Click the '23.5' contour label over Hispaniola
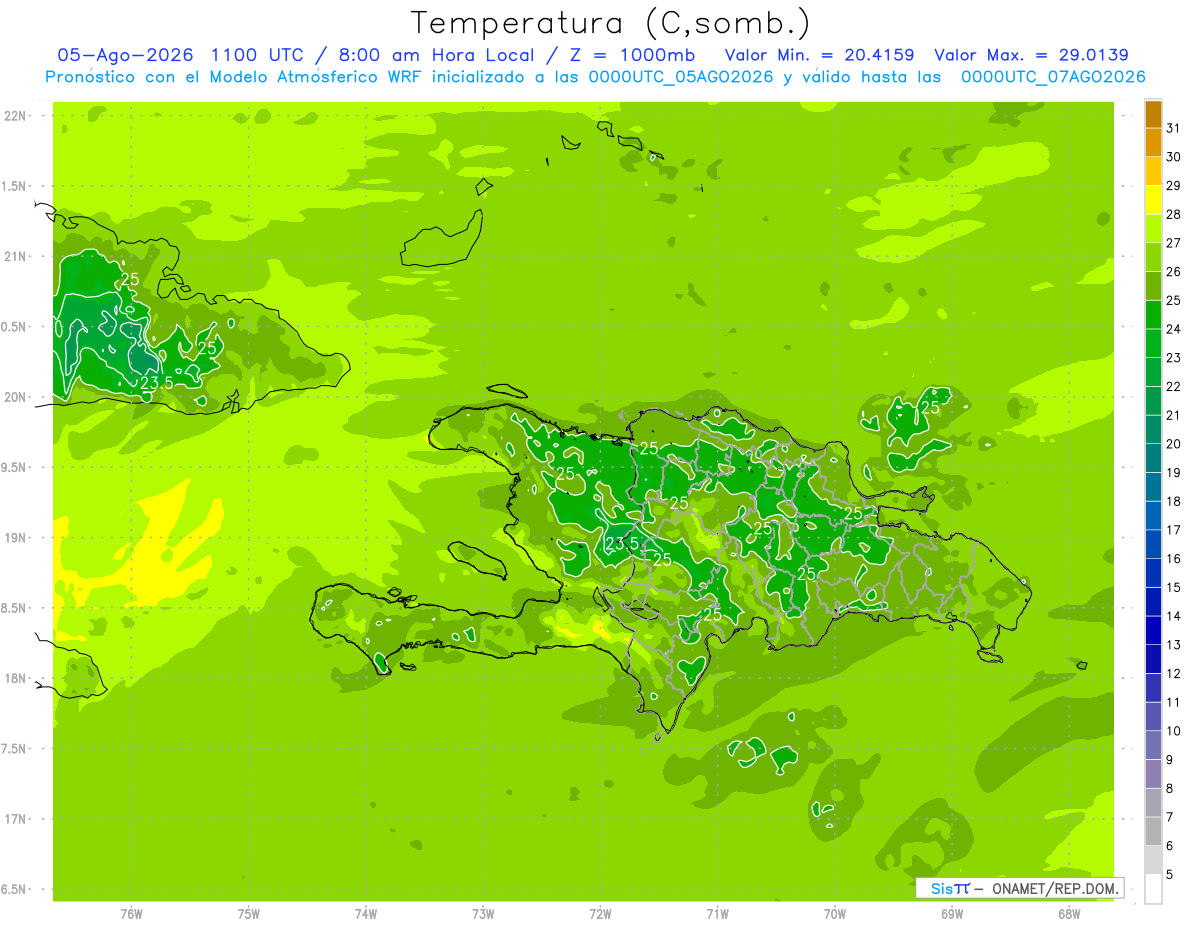This screenshot has height=927, width=1200. click(622, 543)
